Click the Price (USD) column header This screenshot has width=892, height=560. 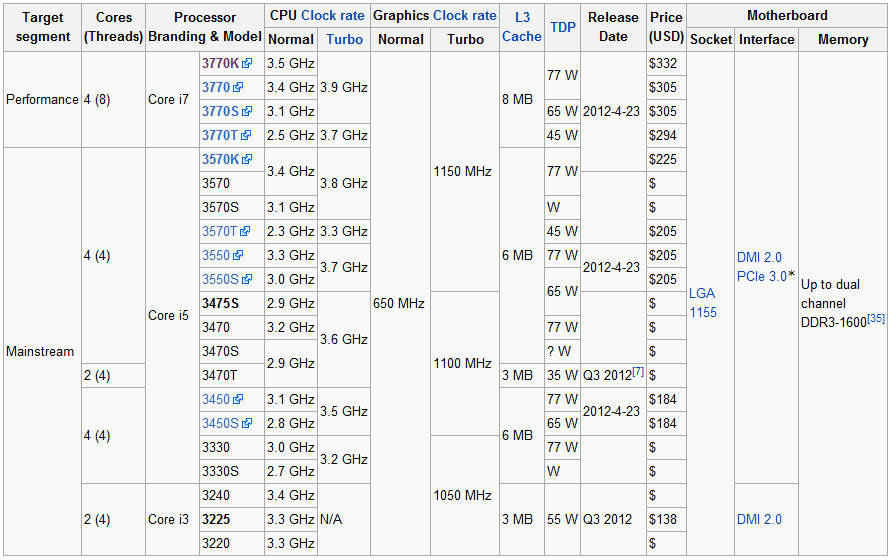click(666, 27)
